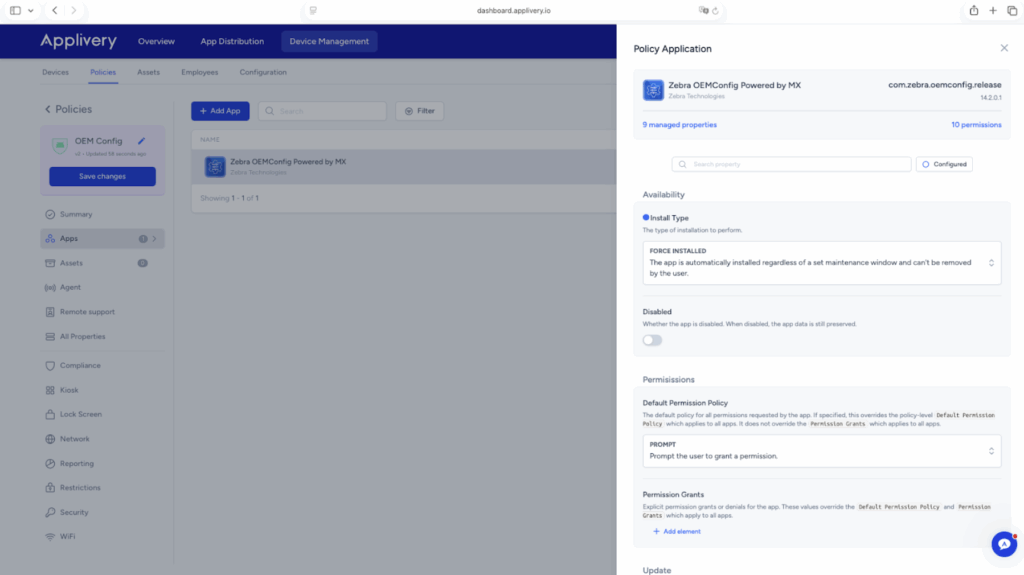1024x575 pixels.
Task: Click the browser share icon
Action: (973, 10)
